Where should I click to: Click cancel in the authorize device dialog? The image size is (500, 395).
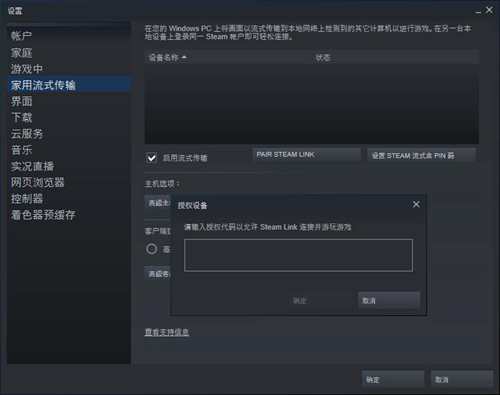point(389,301)
